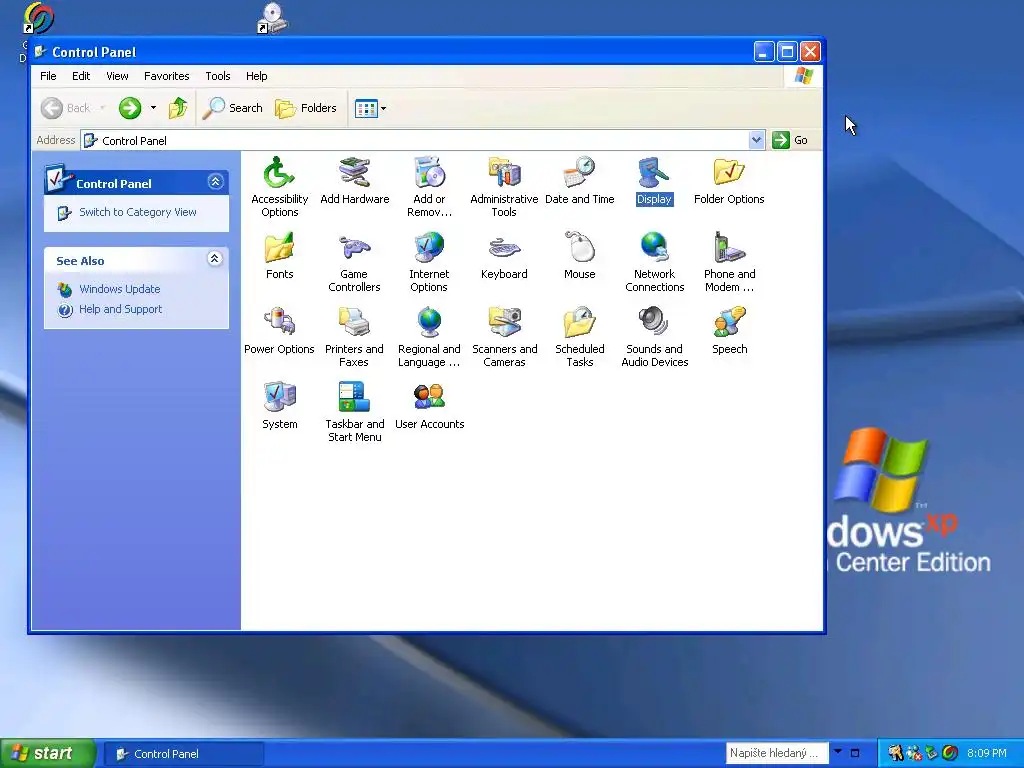Viewport: 1024px width, 768px height.
Task: Click the Go button
Action: (790, 140)
